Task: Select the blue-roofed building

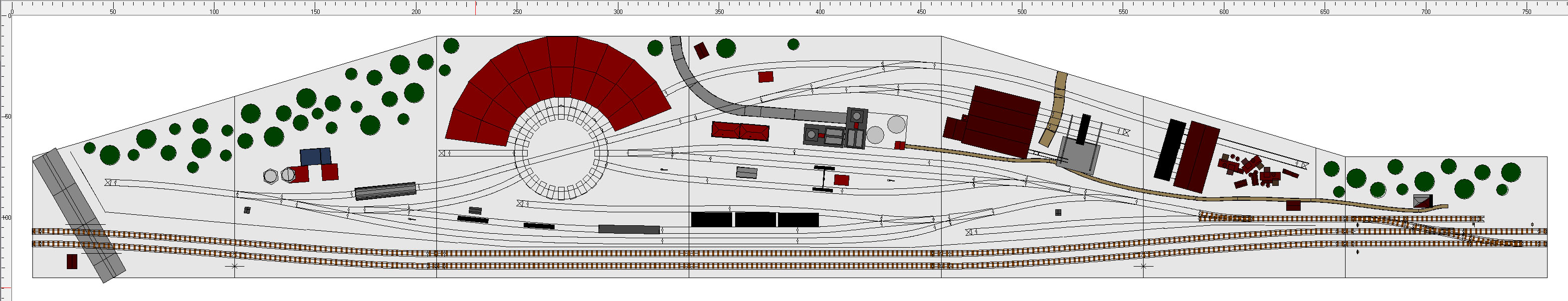Action: pos(315,156)
